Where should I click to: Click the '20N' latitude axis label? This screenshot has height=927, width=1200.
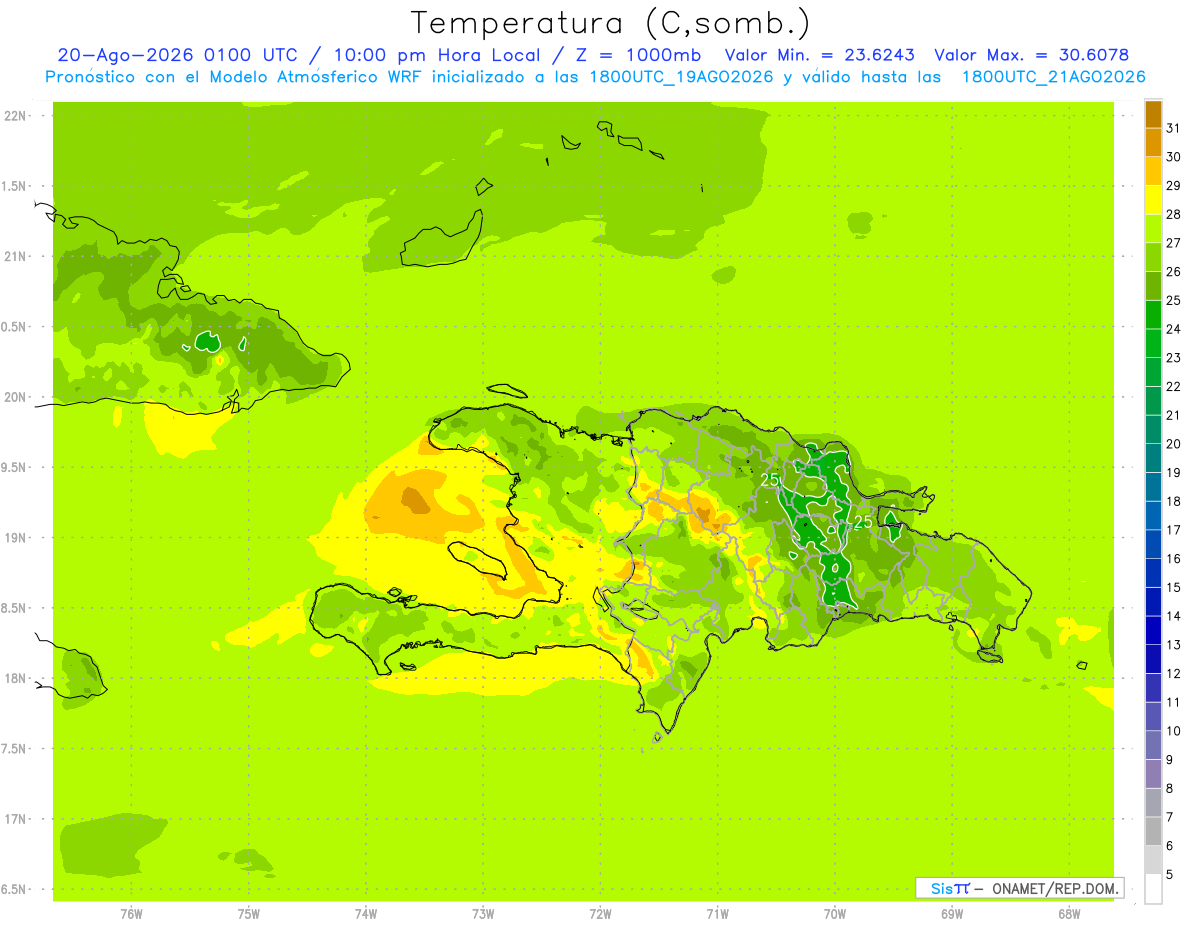(16, 397)
